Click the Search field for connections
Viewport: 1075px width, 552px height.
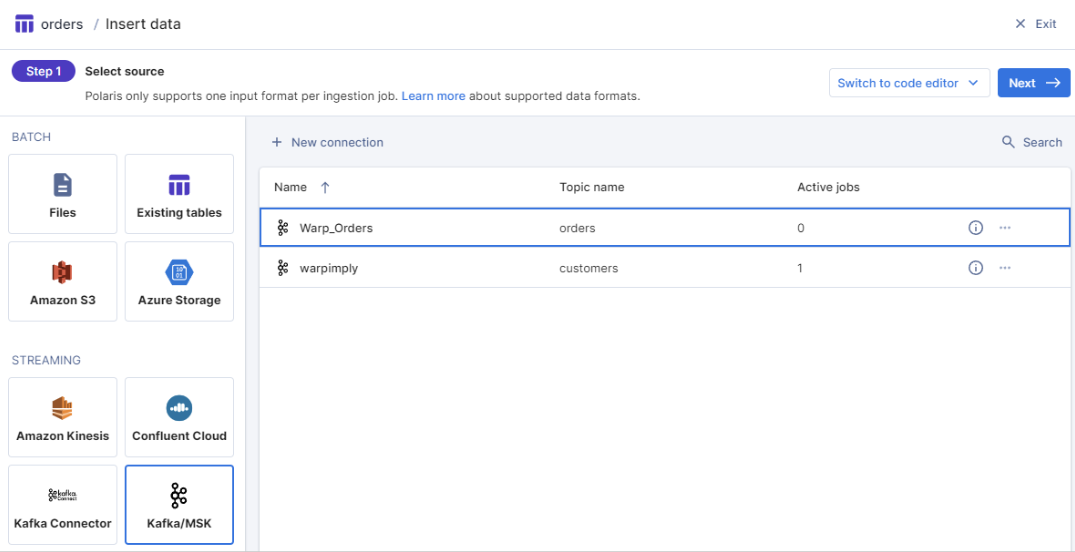tap(1032, 142)
